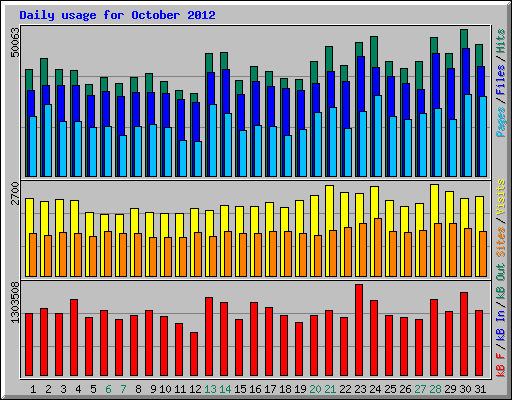Click day label 26 on x-axis
This screenshot has height=400, width=512.
pyautogui.click(x=405, y=389)
